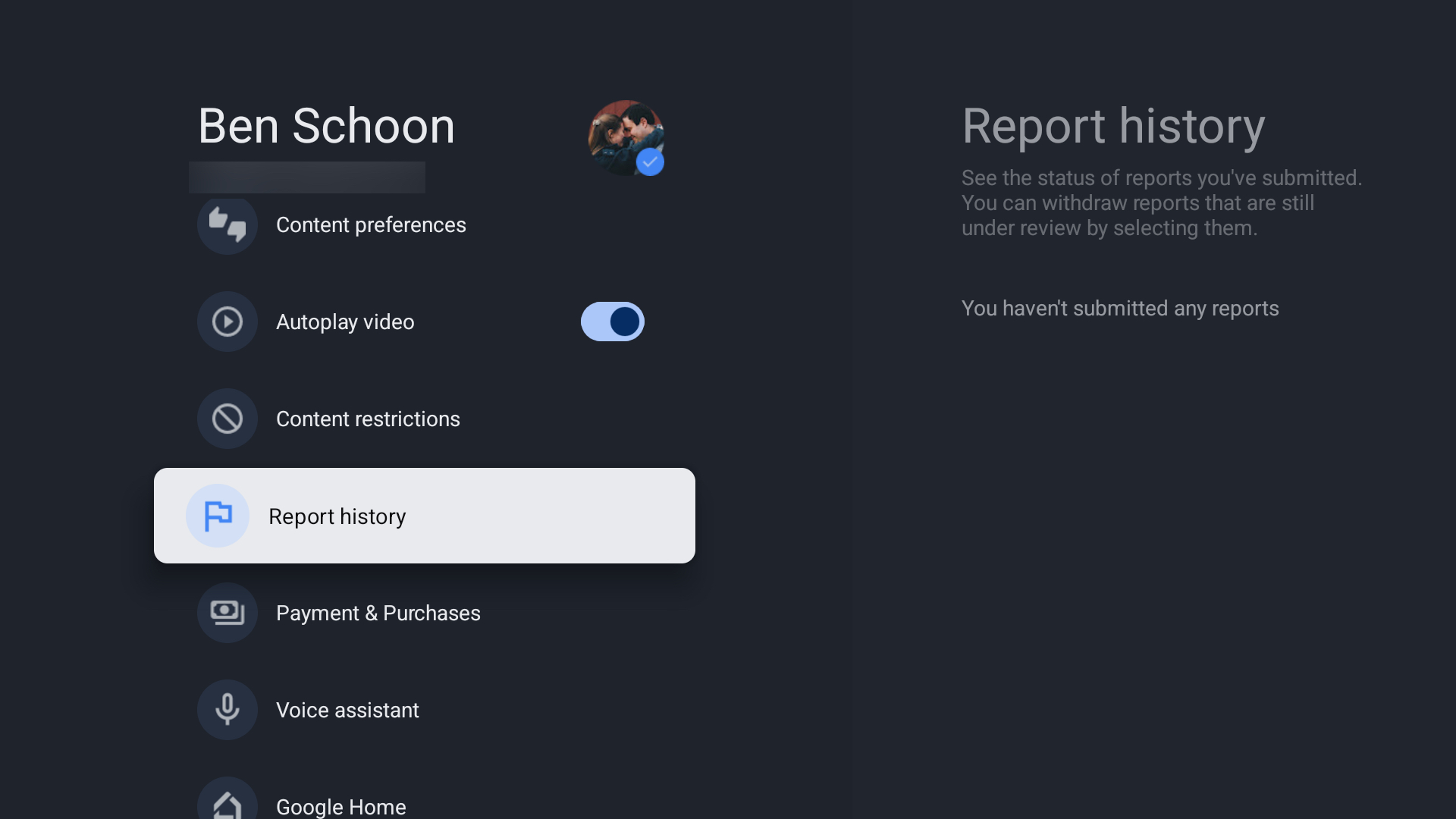1456x819 pixels.
Task: Click the Report history panel heading
Action: point(1113,126)
